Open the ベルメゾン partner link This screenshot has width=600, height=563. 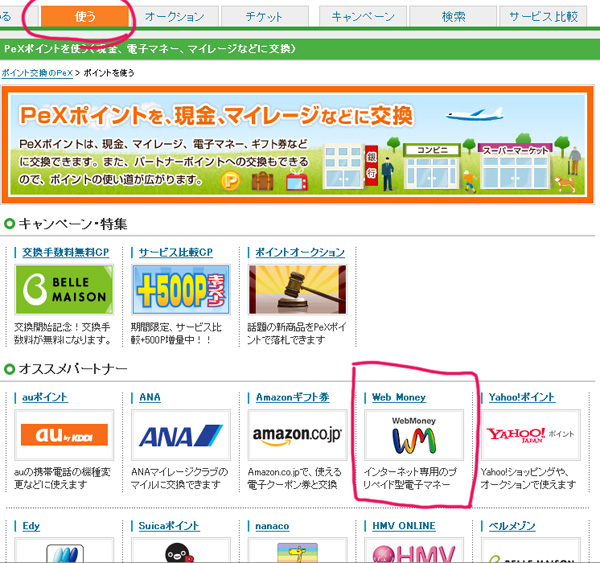(x=512, y=526)
